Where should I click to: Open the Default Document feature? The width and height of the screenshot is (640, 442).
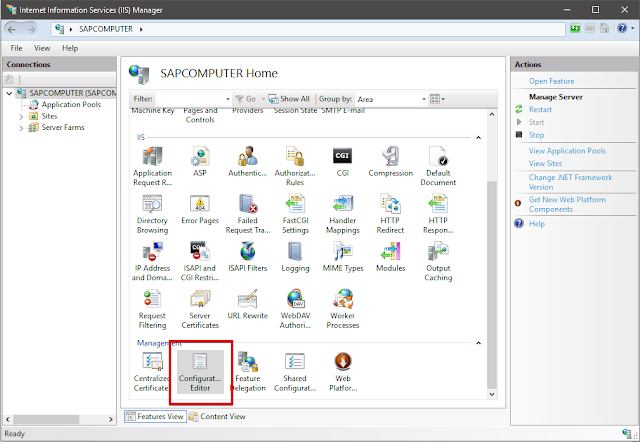coord(438,167)
